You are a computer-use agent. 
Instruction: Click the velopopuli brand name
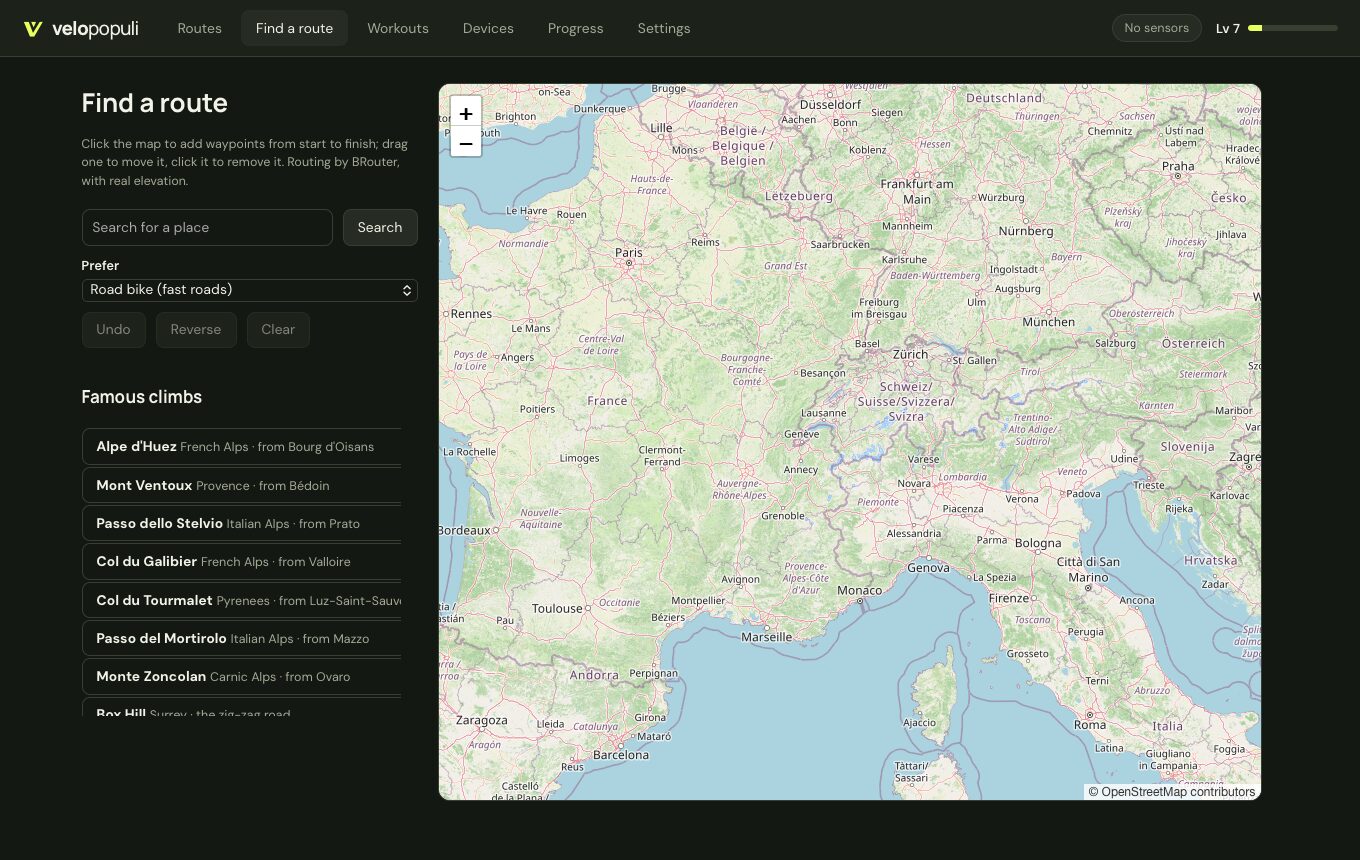(95, 29)
